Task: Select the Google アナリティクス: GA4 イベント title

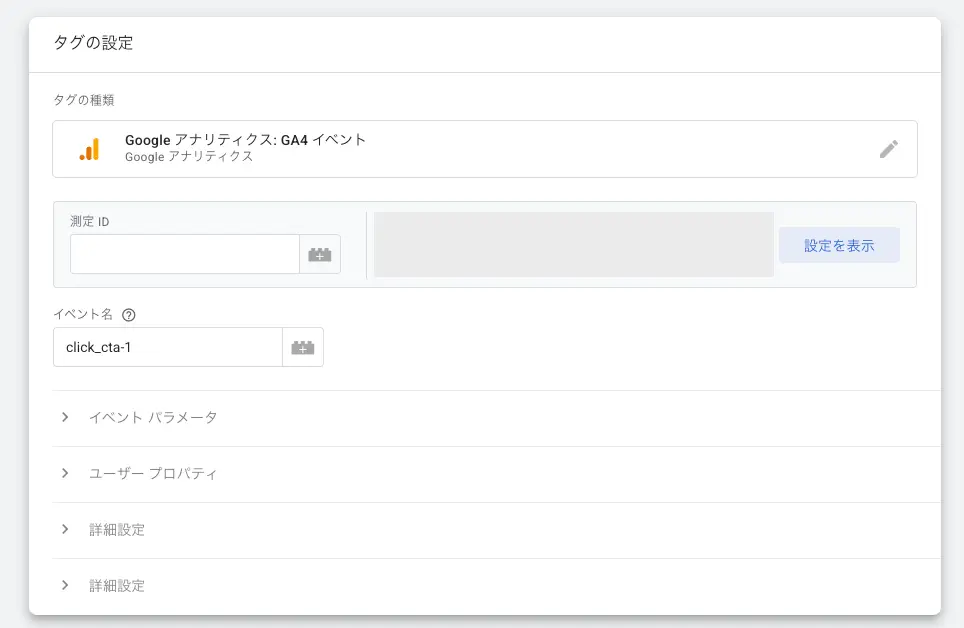Action: [245, 140]
